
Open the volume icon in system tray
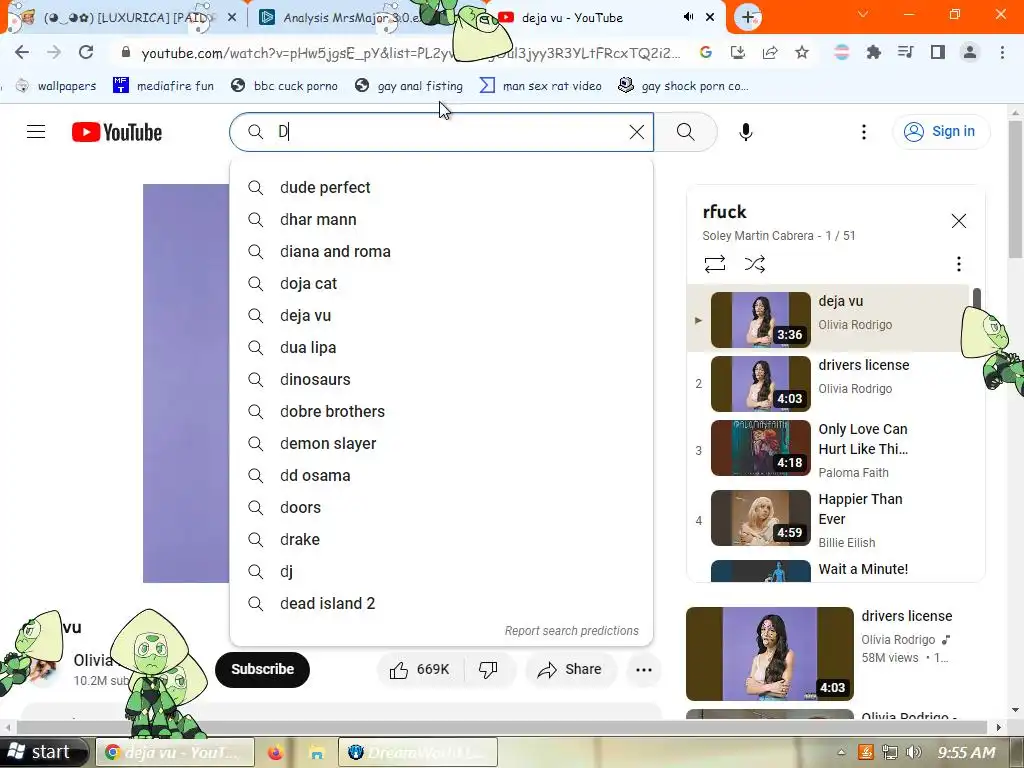(x=914, y=752)
